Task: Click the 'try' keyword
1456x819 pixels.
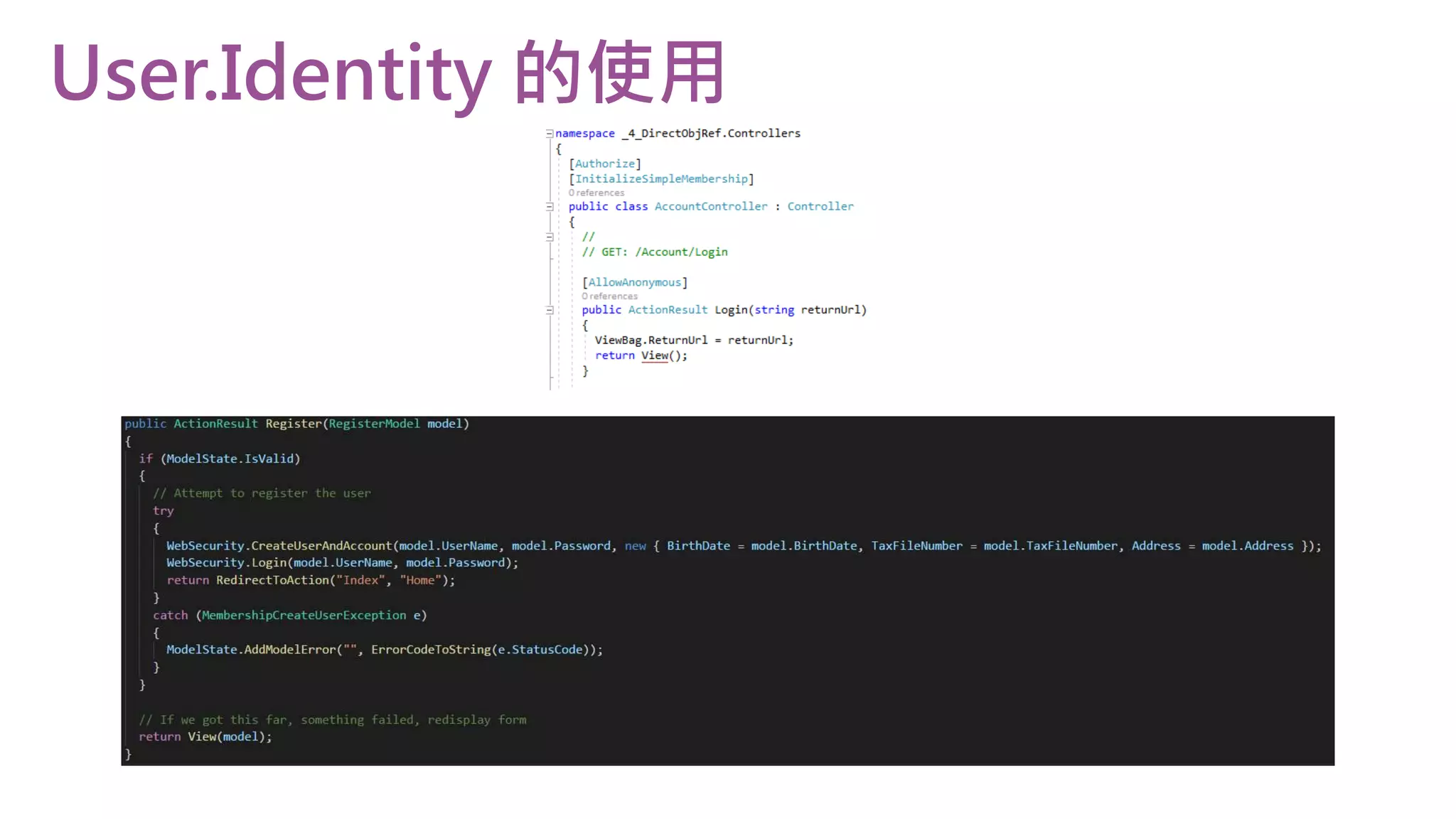Action: pyautogui.click(x=163, y=510)
